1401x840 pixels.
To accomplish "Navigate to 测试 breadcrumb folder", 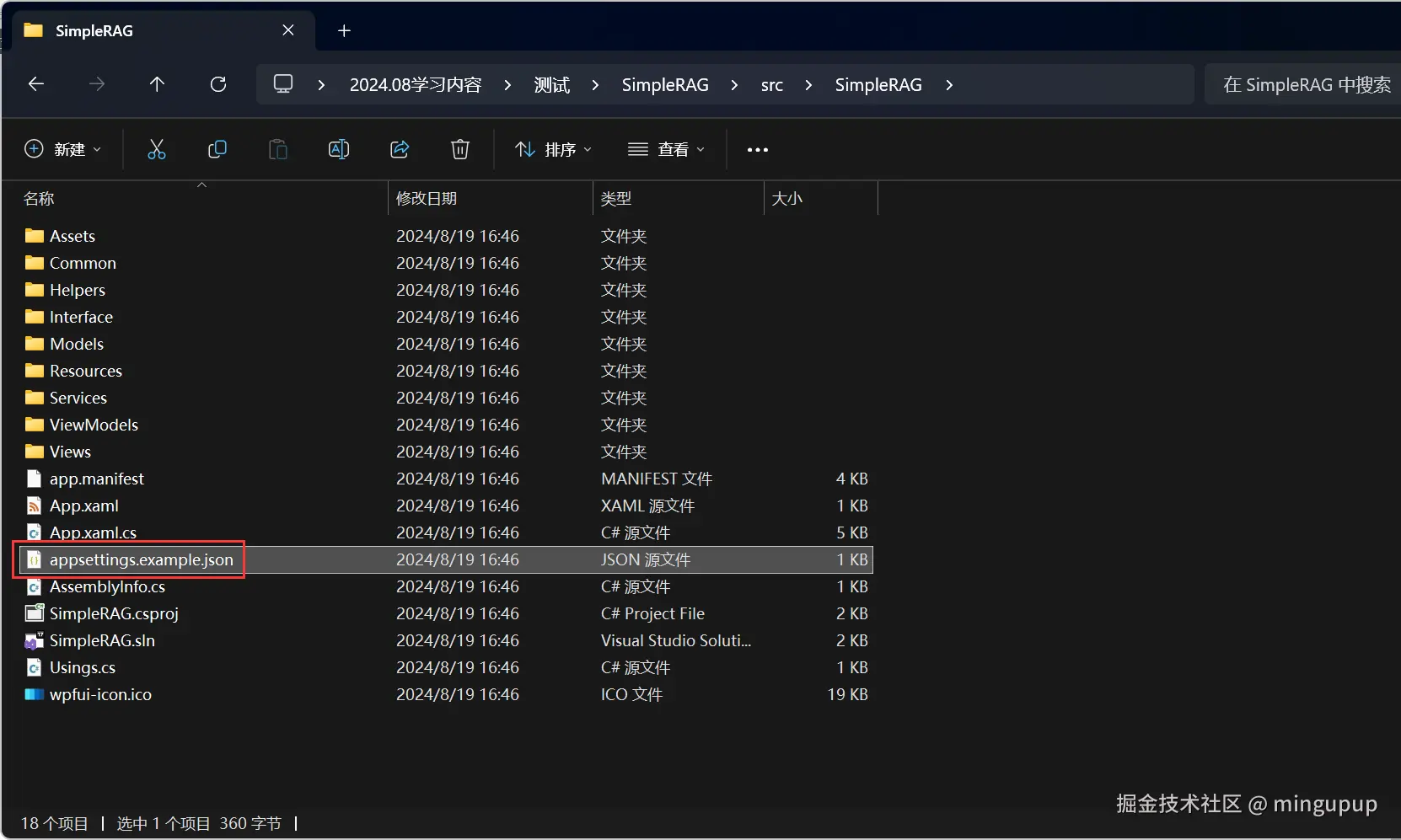I will pyautogui.click(x=552, y=85).
